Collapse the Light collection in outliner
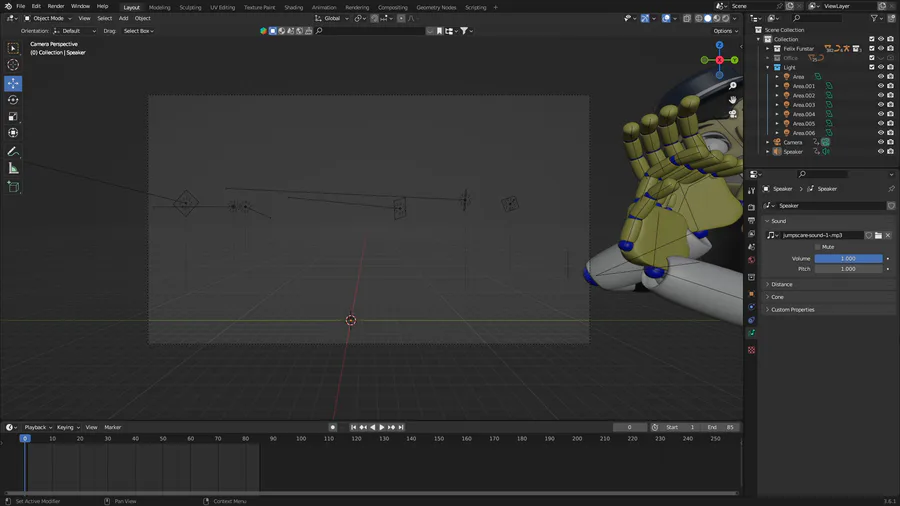Screen dimensions: 900x506 [768, 67]
